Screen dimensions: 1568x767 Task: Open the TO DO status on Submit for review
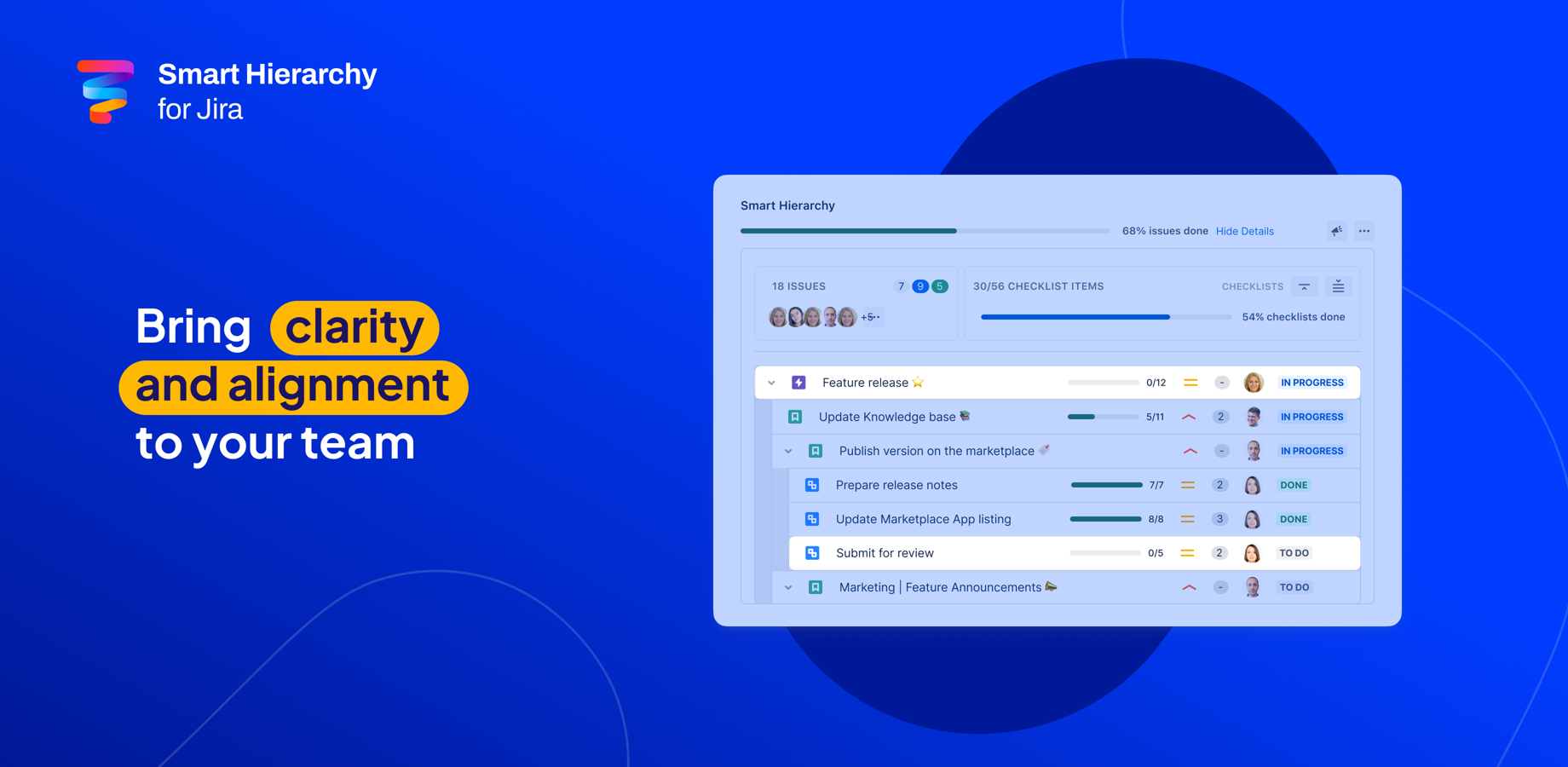pyautogui.click(x=1294, y=553)
